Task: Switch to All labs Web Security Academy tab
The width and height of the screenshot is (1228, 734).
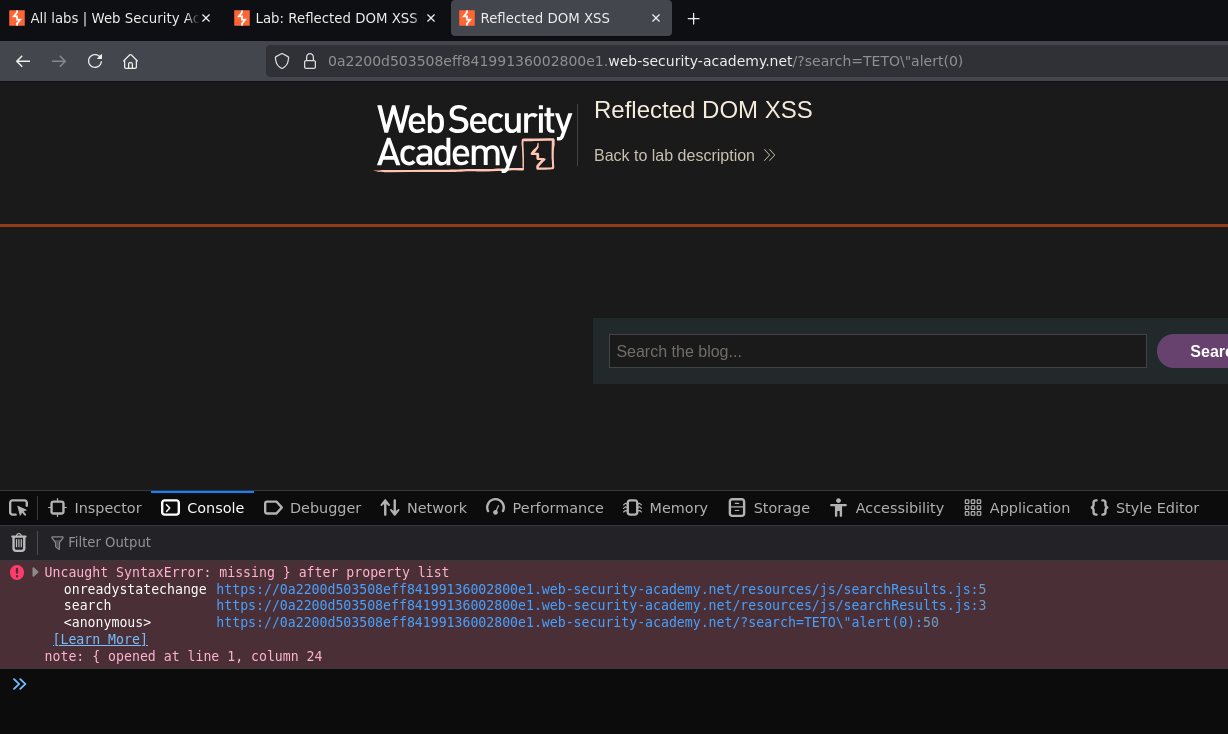Action: 110,18
